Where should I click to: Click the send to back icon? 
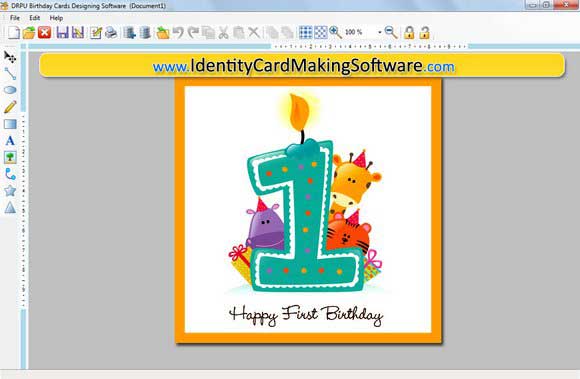pos(287,33)
